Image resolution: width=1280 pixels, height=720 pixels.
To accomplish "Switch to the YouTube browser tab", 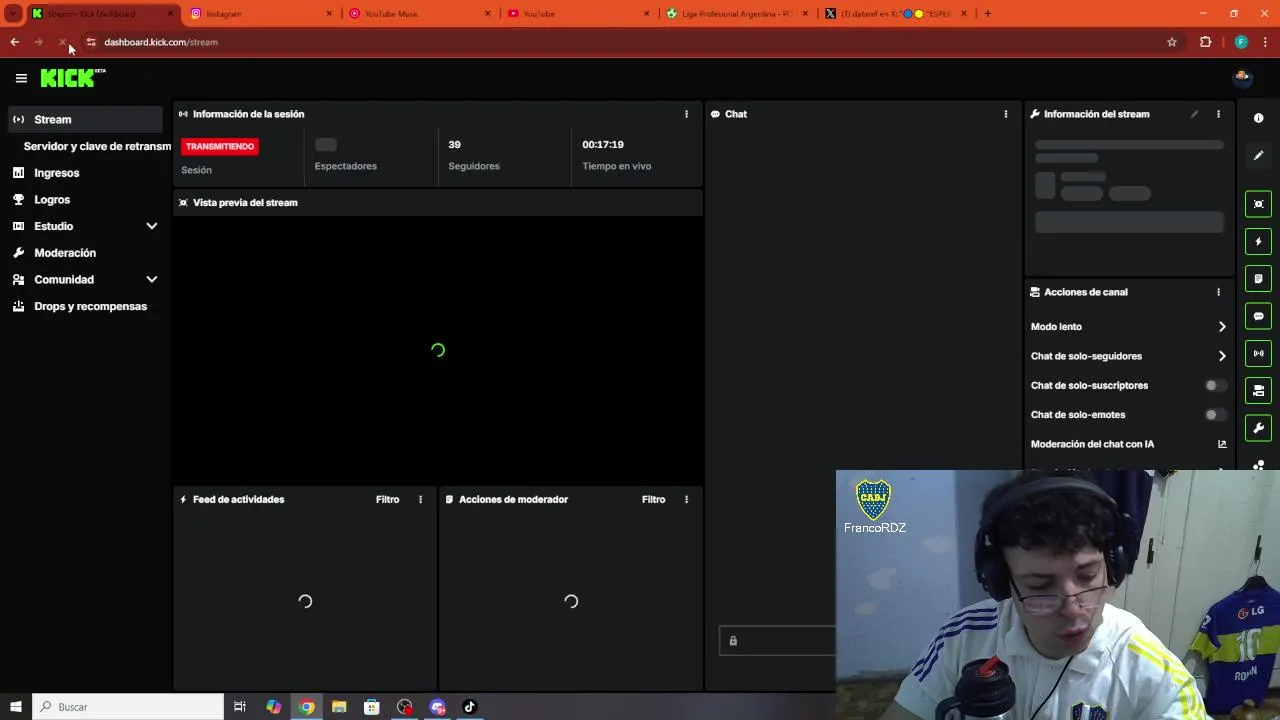I will click(578, 14).
